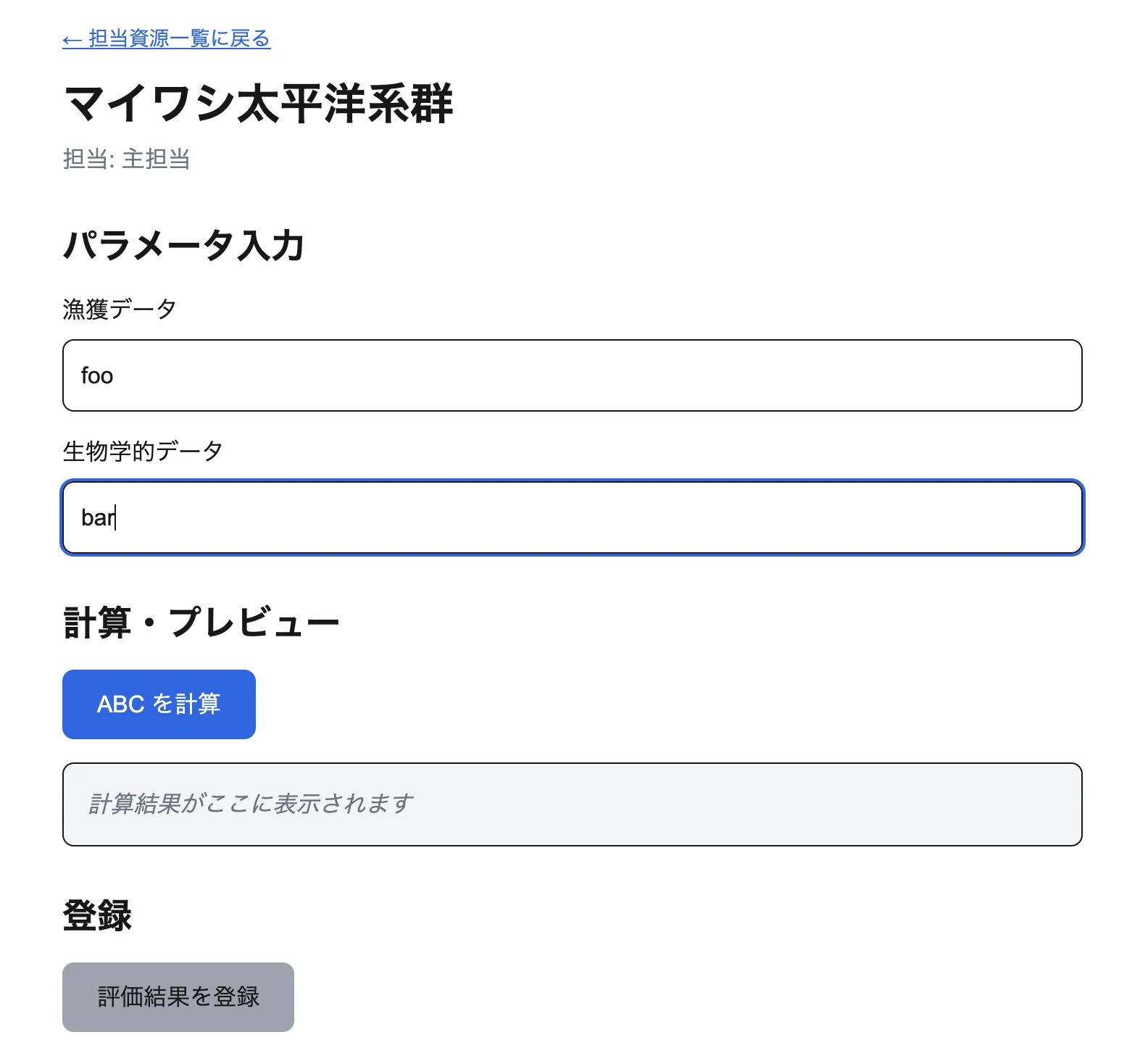Trigger the blue calculation button
The height and width of the screenshot is (1061, 1148).
(159, 703)
